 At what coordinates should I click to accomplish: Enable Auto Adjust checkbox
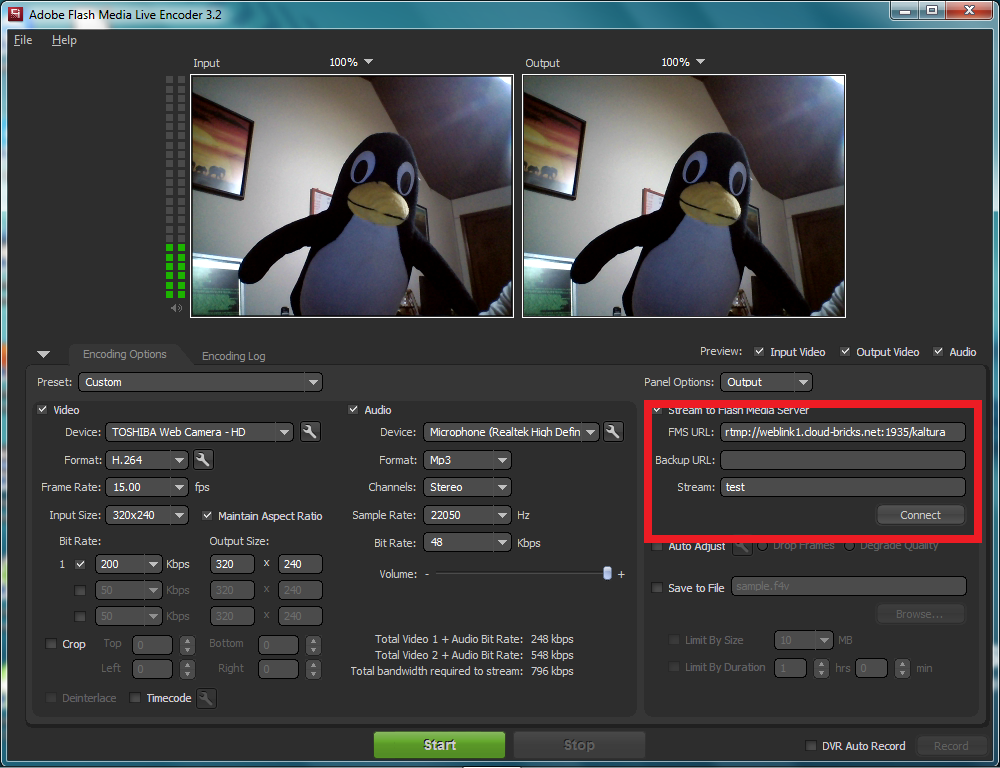[x=656, y=546]
